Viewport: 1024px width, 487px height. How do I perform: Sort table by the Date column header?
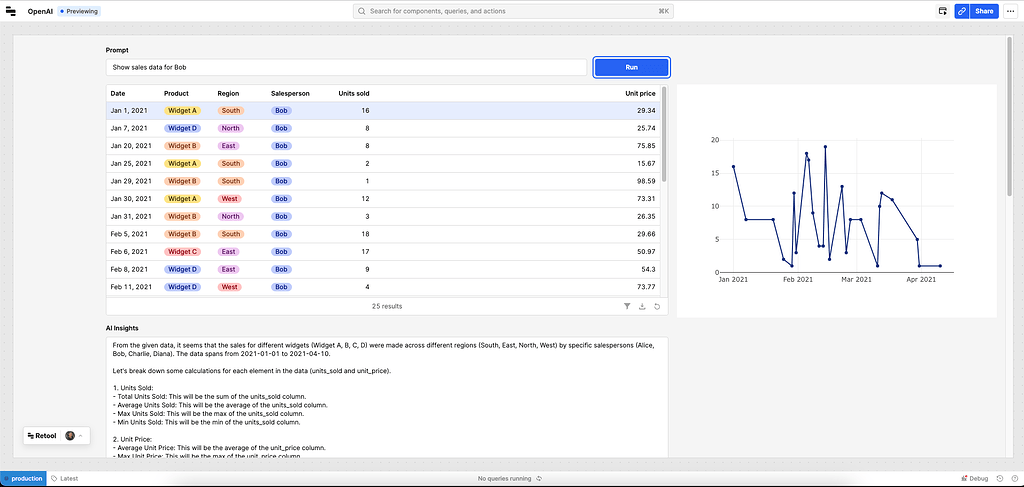[x=118, y=93]
